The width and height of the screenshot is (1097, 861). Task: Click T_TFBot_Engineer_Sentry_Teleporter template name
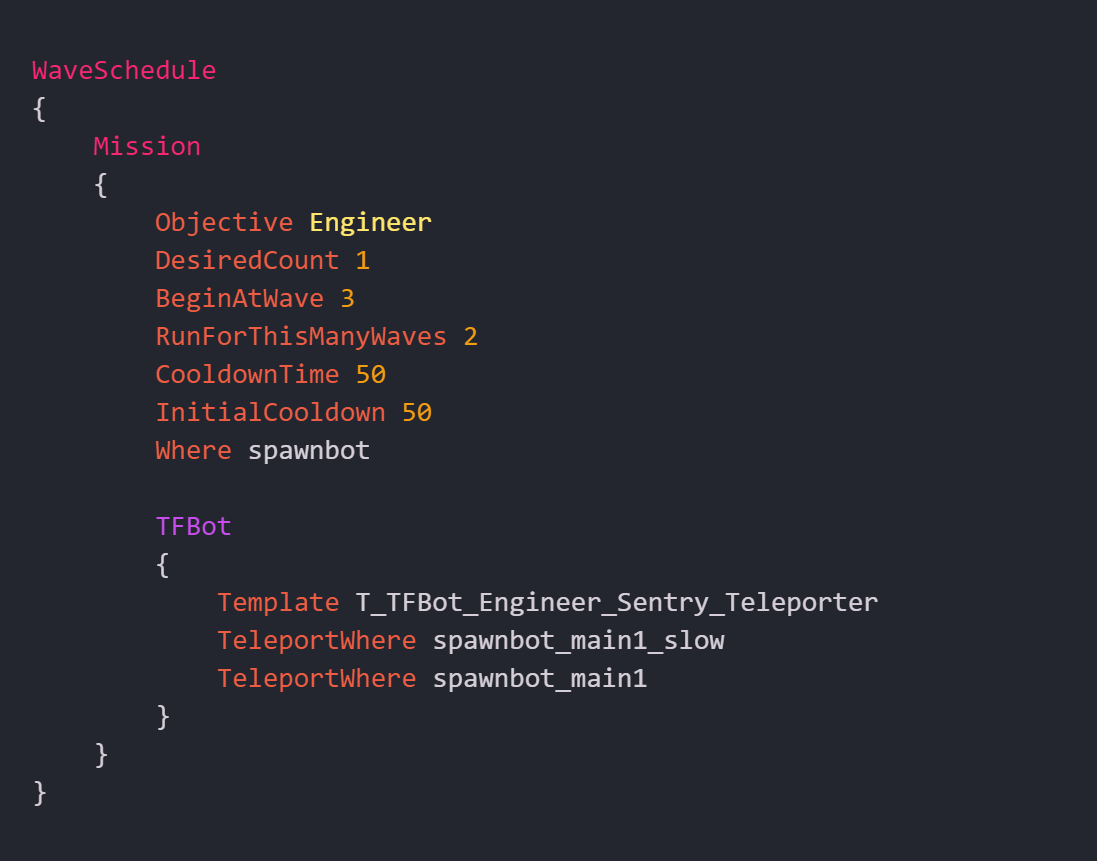pyautogui.click(x=617, y=603)
